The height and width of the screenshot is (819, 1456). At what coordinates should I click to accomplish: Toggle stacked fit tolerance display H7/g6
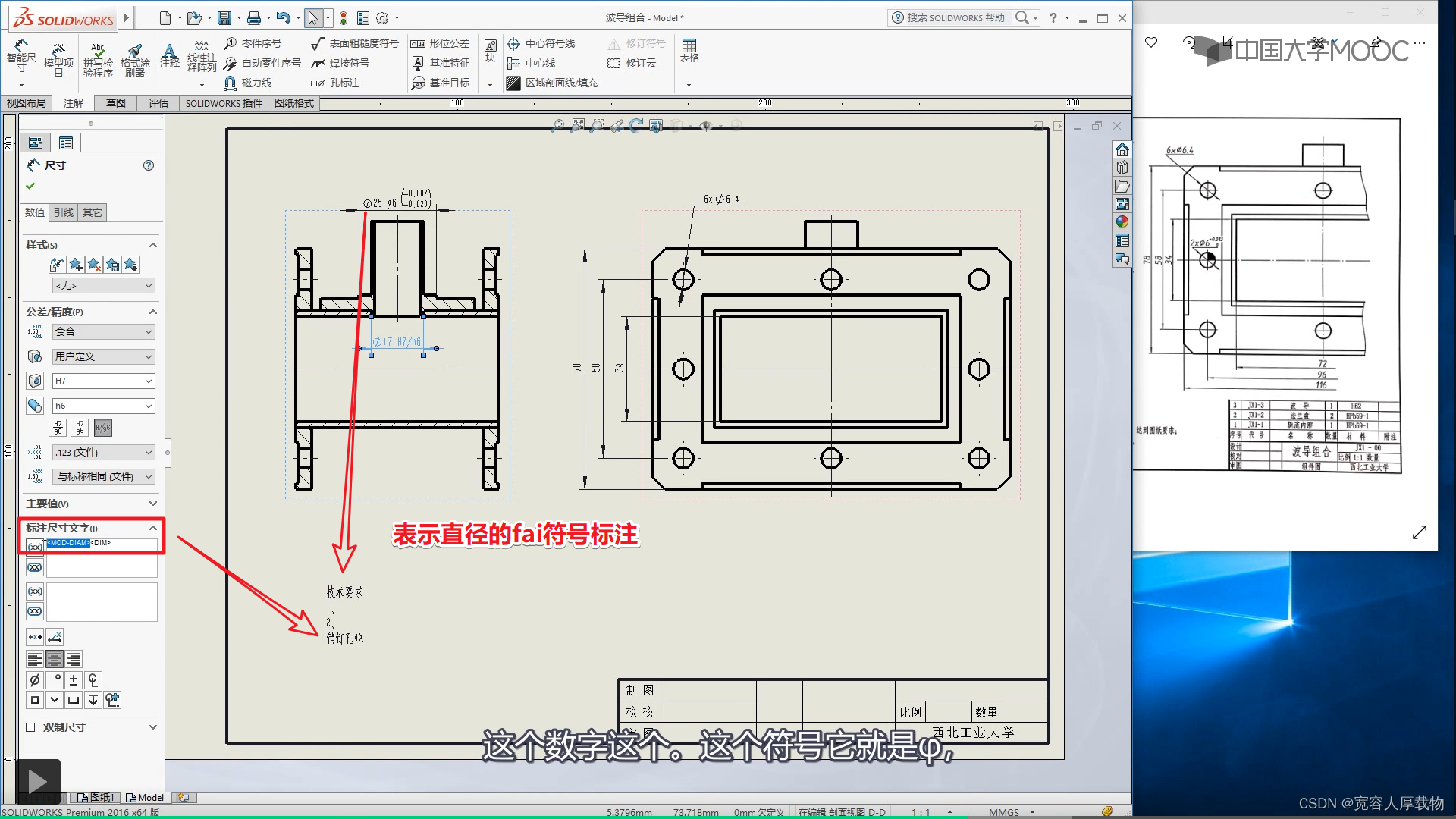point(58,428)
